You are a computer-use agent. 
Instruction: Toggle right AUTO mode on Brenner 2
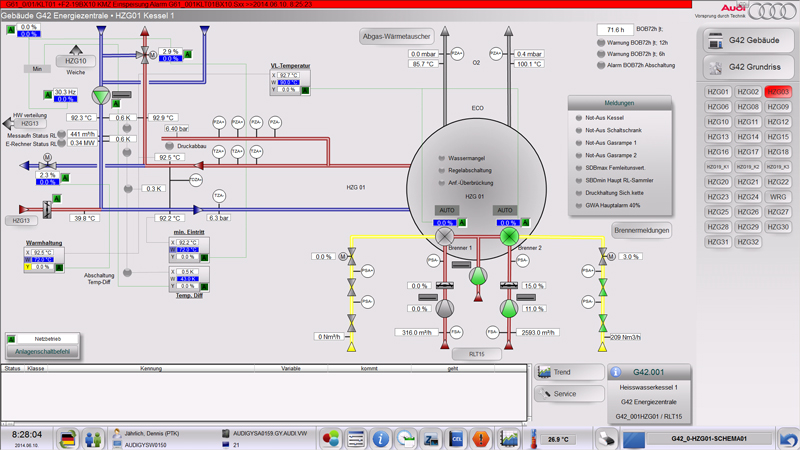click(506, 211)
